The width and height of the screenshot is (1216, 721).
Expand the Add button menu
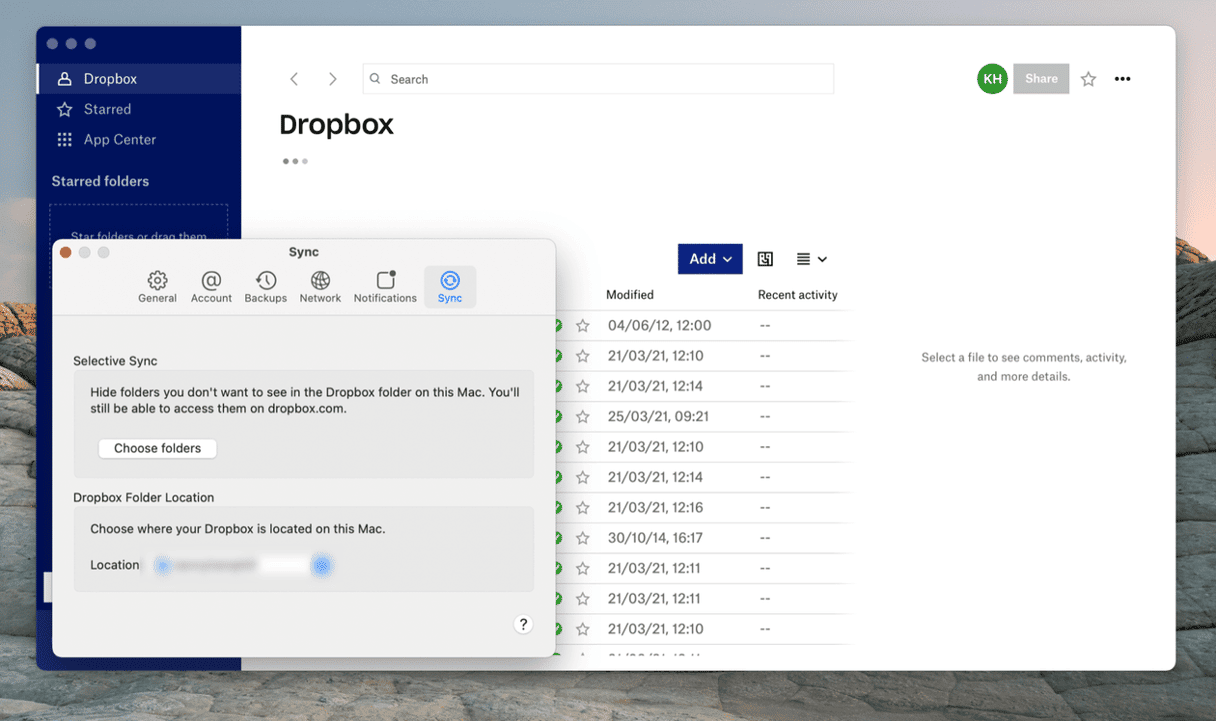pyautogui.click(x=710, y=259)
